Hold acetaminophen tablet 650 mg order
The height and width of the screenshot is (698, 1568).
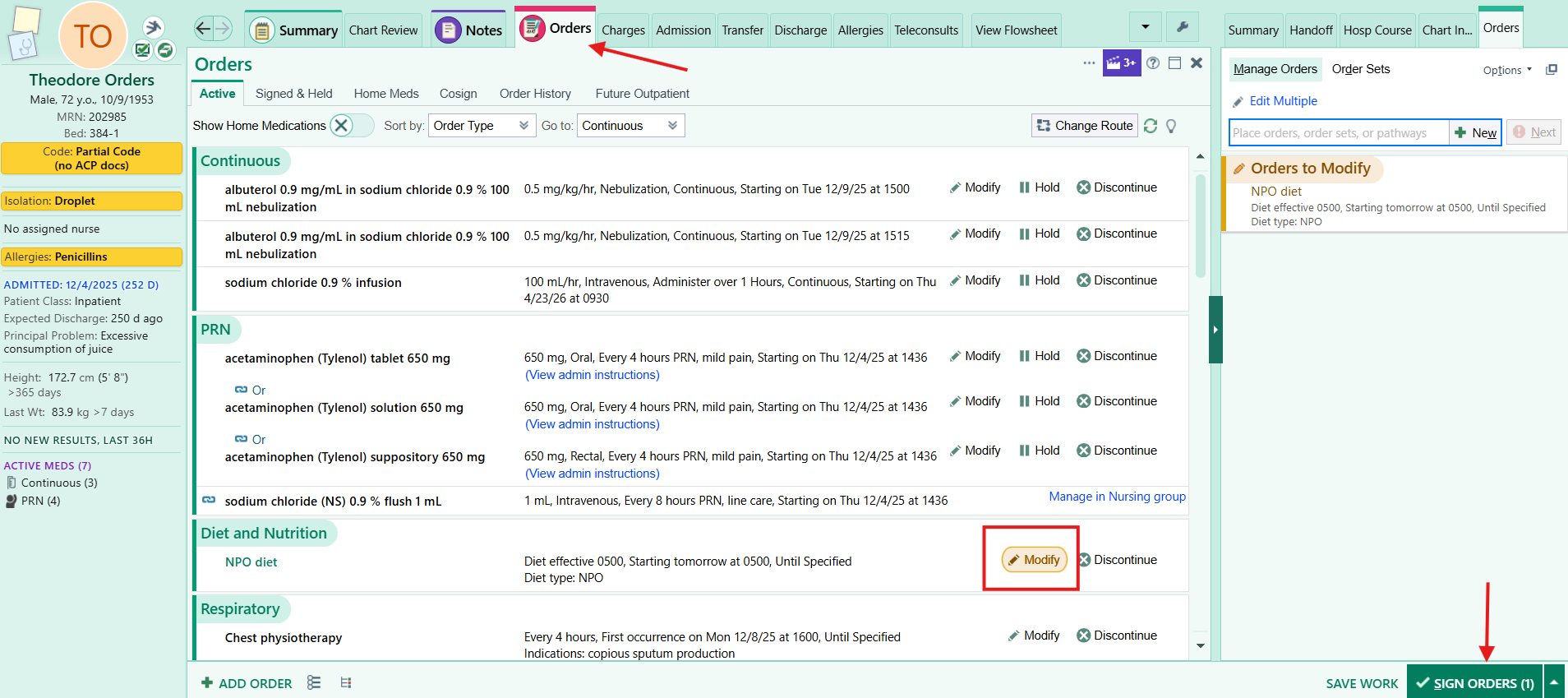click(1040, 356)
